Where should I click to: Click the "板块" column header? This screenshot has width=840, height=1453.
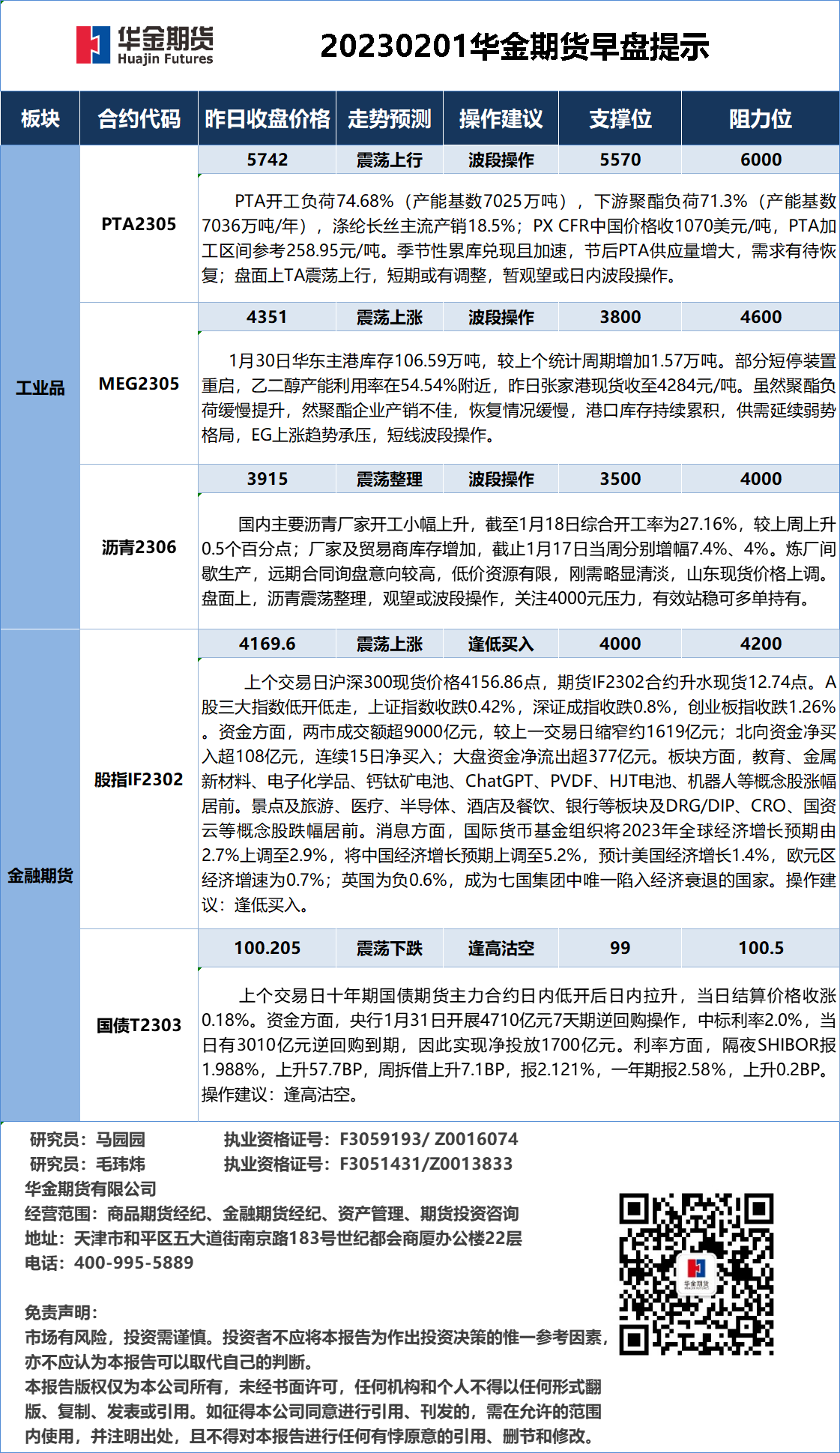pyautogui.click(x=40, y=118)
